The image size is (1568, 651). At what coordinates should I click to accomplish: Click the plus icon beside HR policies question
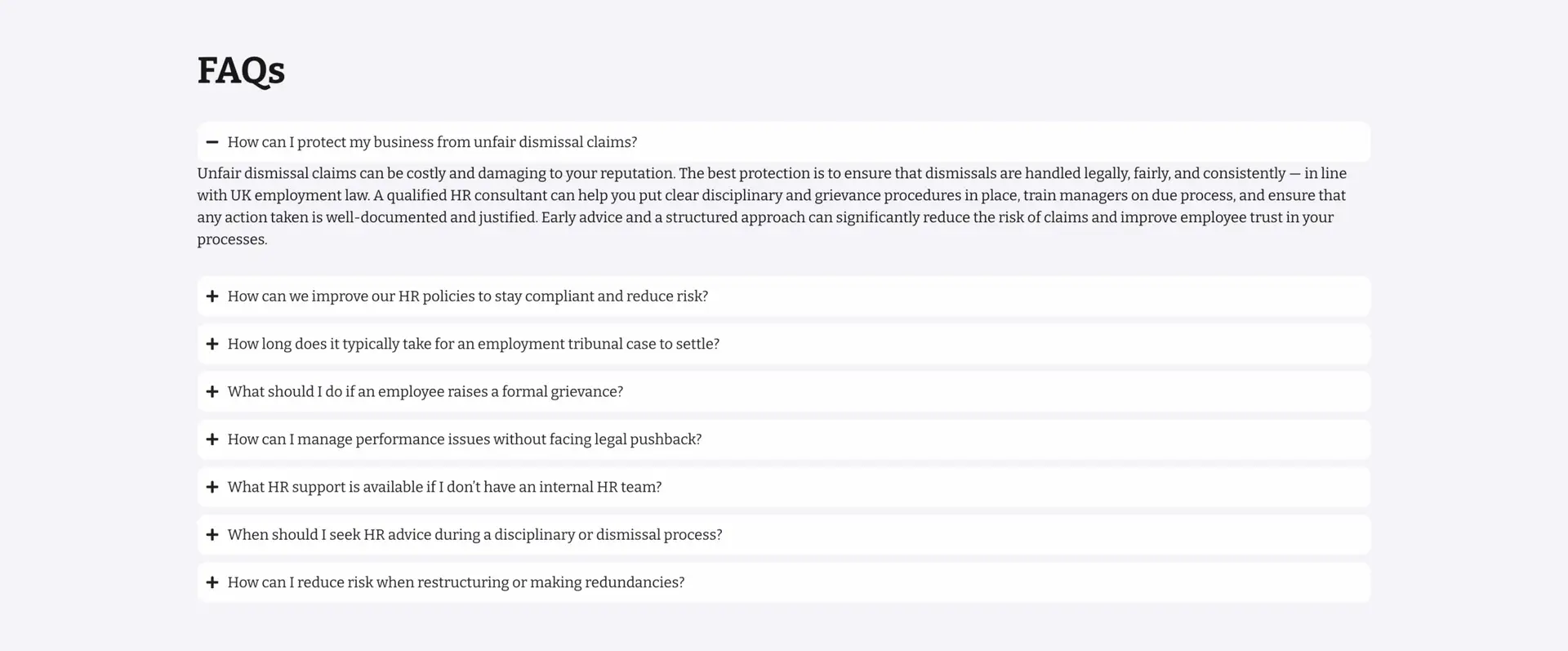click(x=212, y=297)
